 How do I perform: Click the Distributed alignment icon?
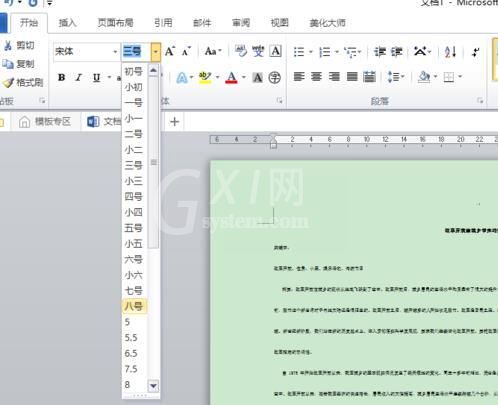[369, 77]
